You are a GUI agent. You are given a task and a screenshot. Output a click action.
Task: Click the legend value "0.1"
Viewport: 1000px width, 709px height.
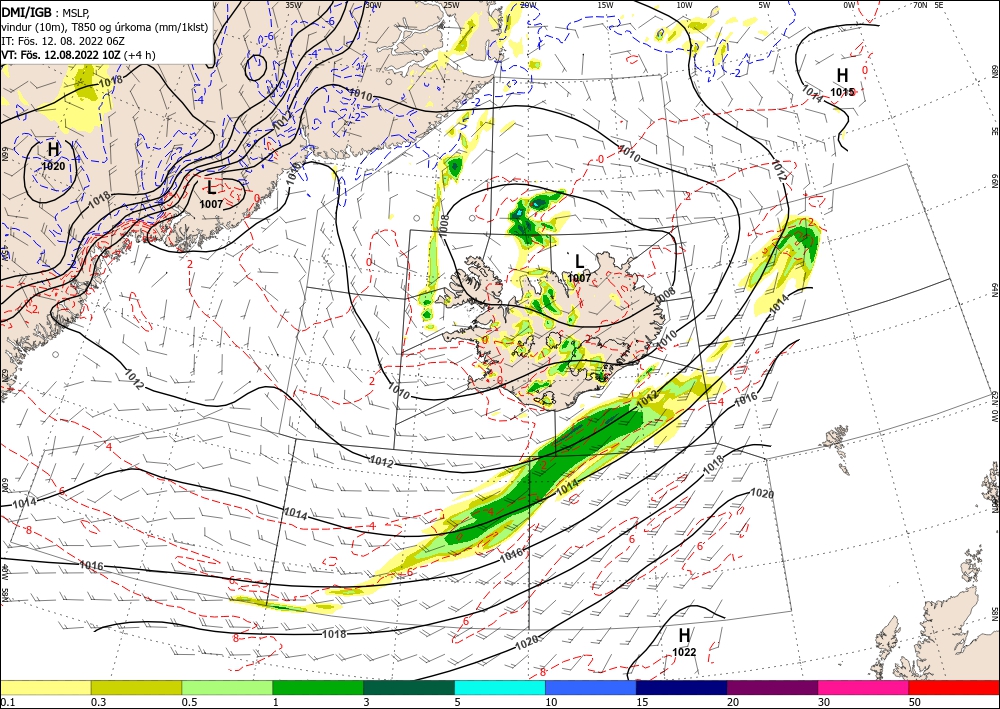[8, 701]
